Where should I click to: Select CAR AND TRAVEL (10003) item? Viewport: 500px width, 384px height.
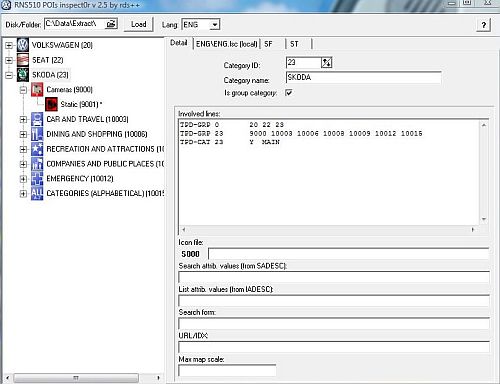87,119
